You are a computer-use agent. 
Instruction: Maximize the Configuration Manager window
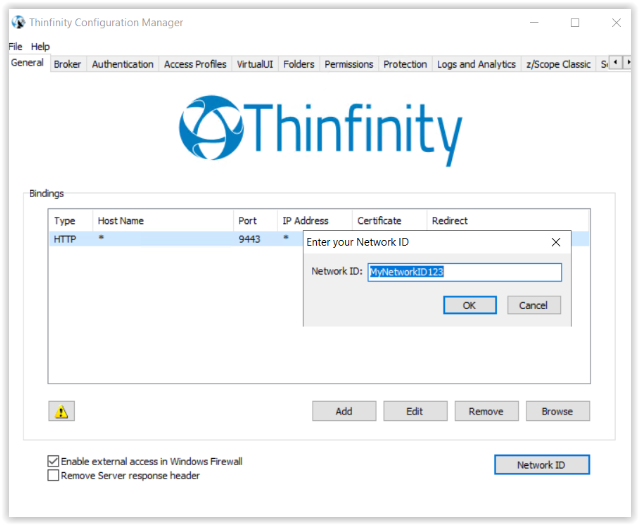pos(575,23)
